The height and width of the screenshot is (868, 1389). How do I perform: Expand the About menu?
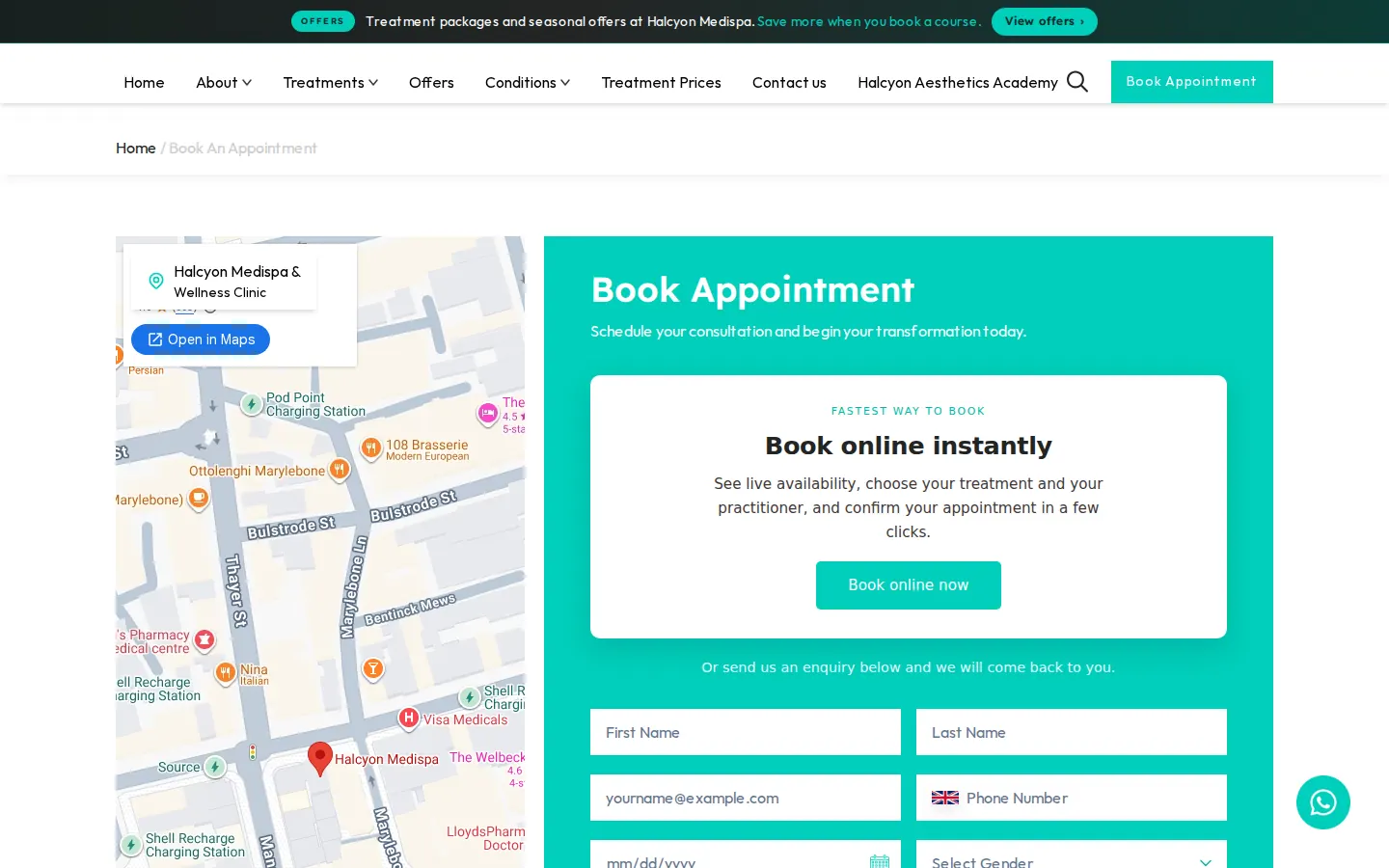pyautogui.click(x=224, y=82)
